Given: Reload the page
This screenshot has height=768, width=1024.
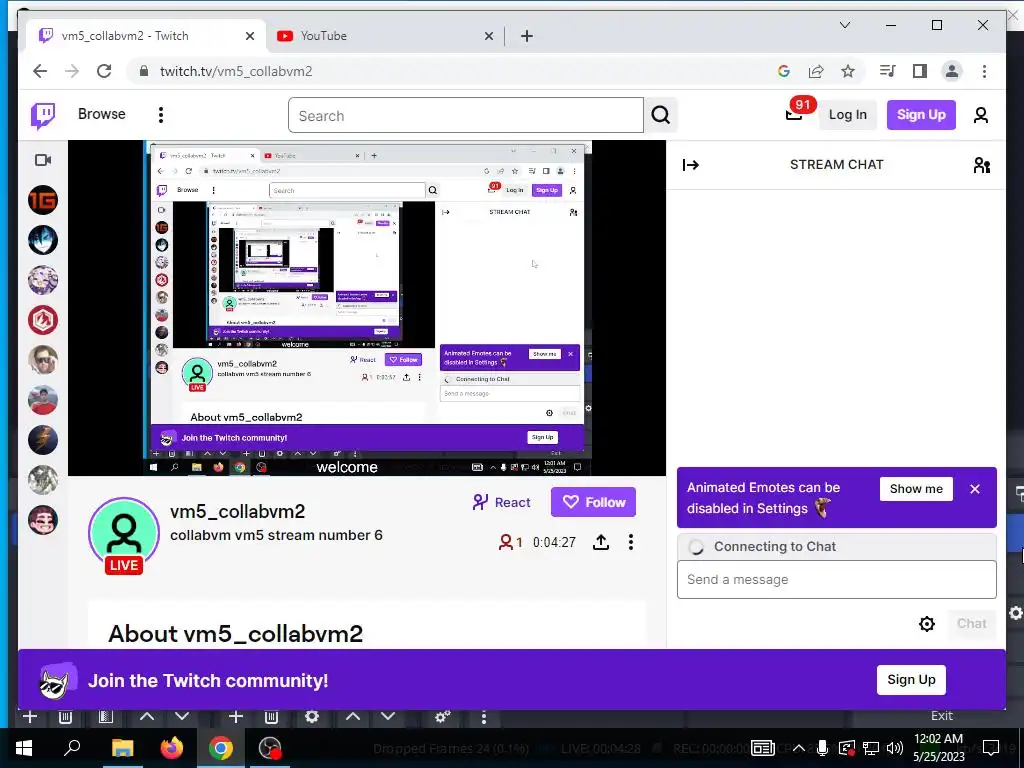Looking at the screenshot, I should click(x=104, y=71).
